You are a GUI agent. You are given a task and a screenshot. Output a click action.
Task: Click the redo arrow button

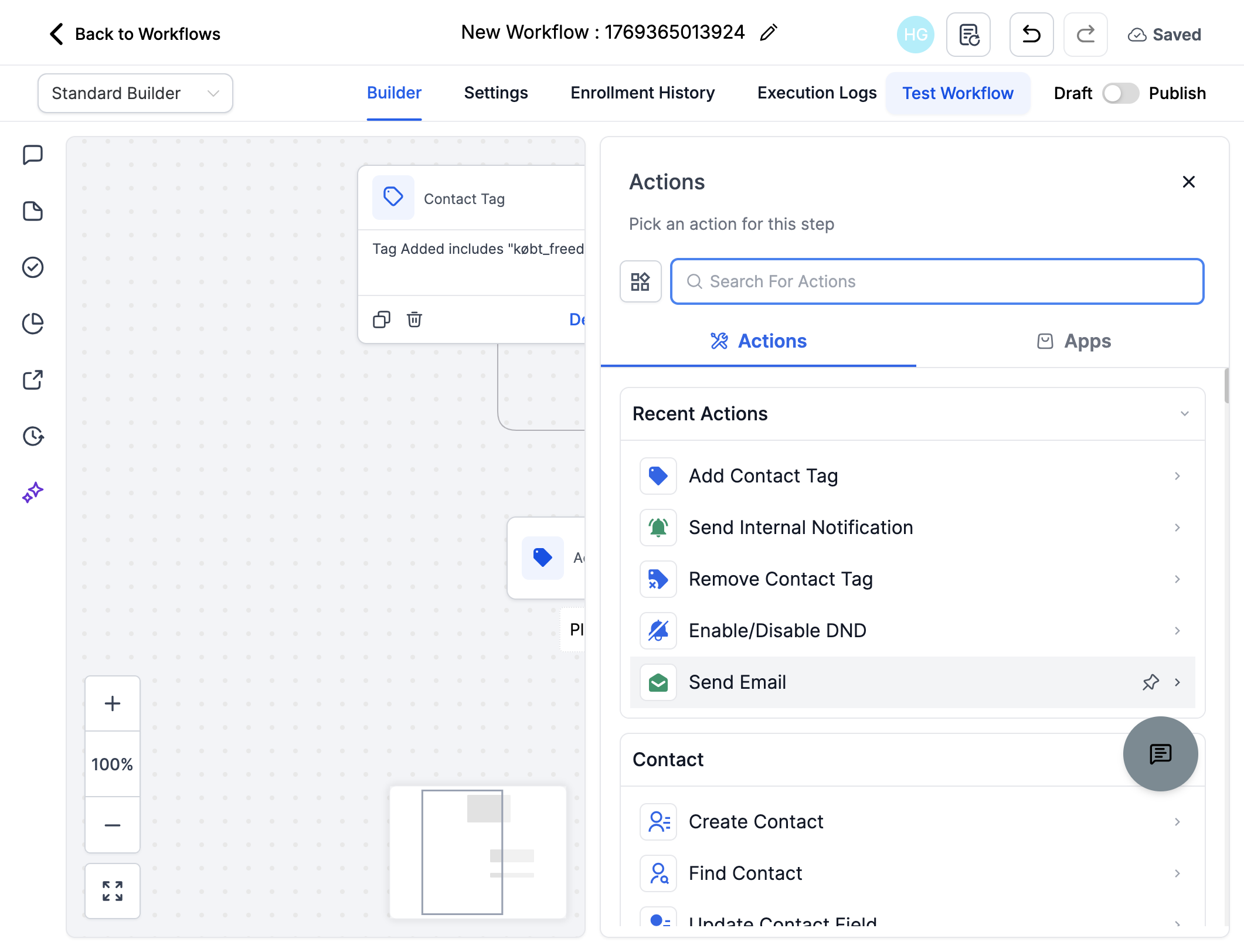tap(1085, 35)
